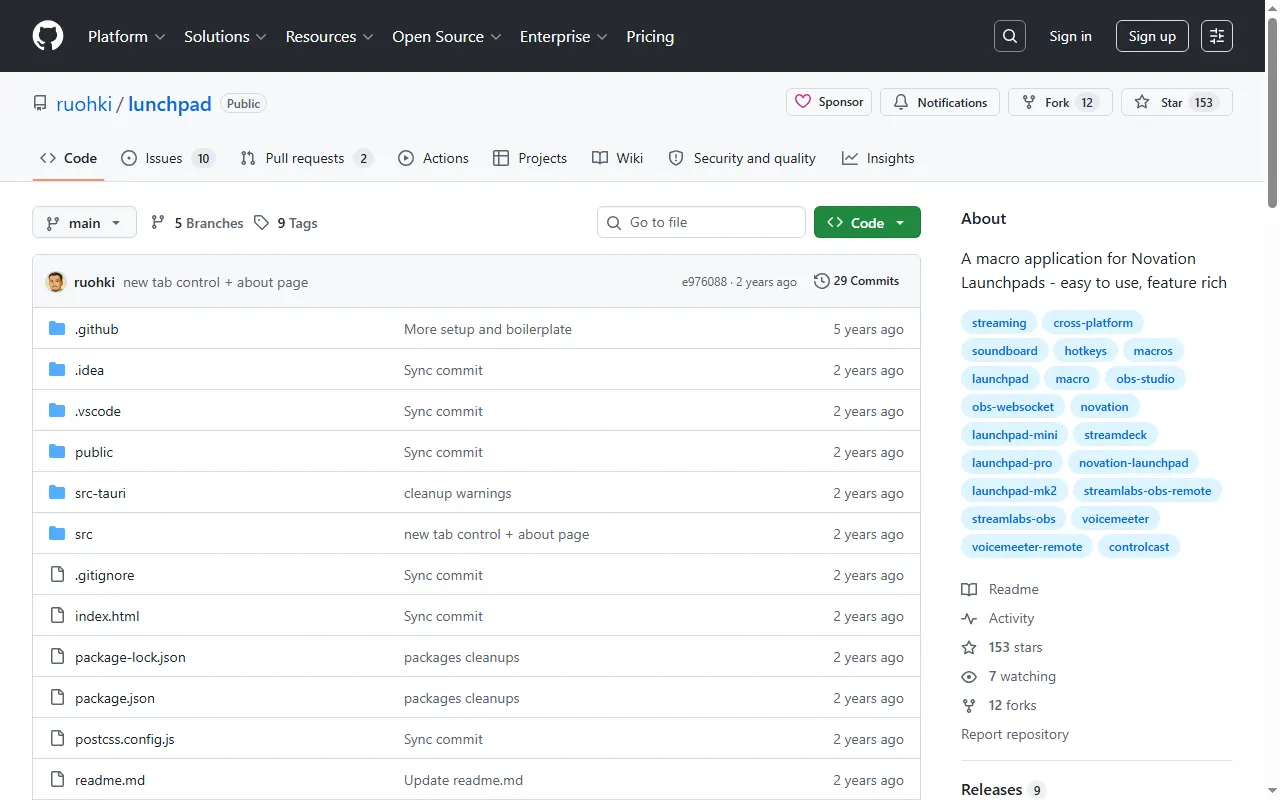Switch to the Pull requests tab
This screenshot has width=1280, height=800.
point(307,158)
